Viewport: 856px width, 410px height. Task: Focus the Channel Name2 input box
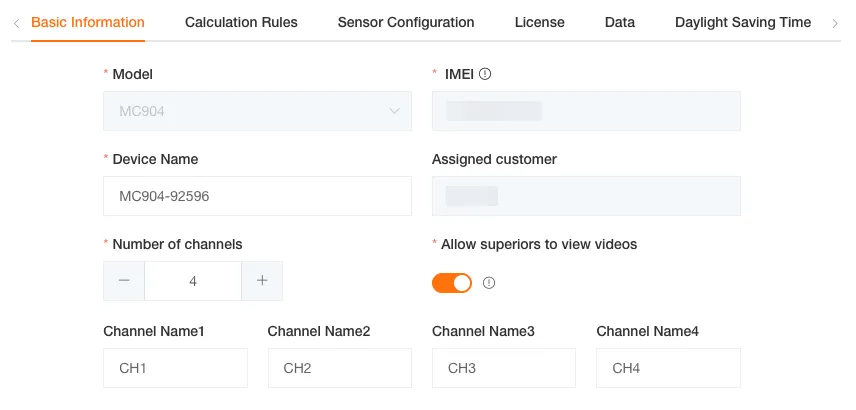(x=339, y=368)
